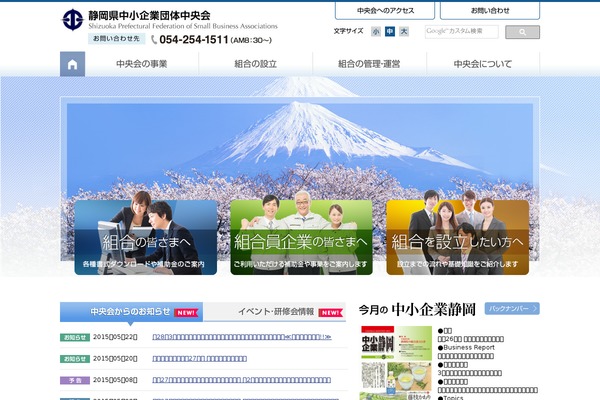
Task: Open 組合員企業の皆さまへ banner
Action: [x=301, y=237]
